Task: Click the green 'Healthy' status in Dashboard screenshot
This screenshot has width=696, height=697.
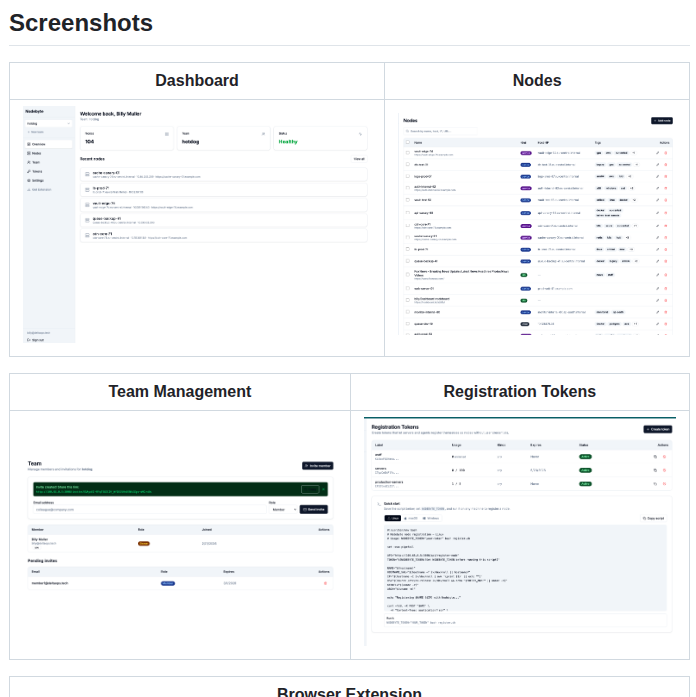Action: (x=288, y=141)
